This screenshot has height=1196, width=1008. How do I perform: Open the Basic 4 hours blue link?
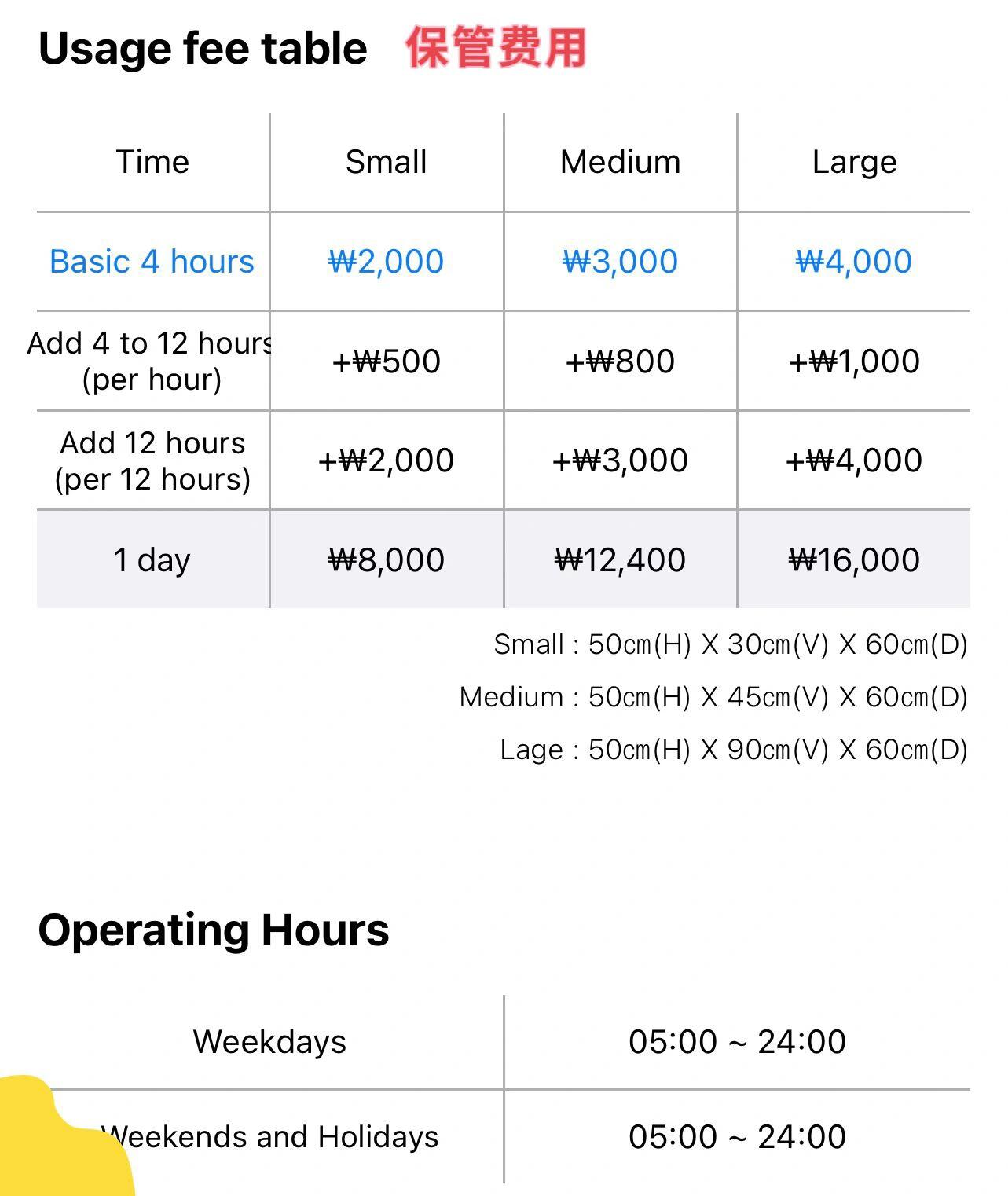(152, 261)
